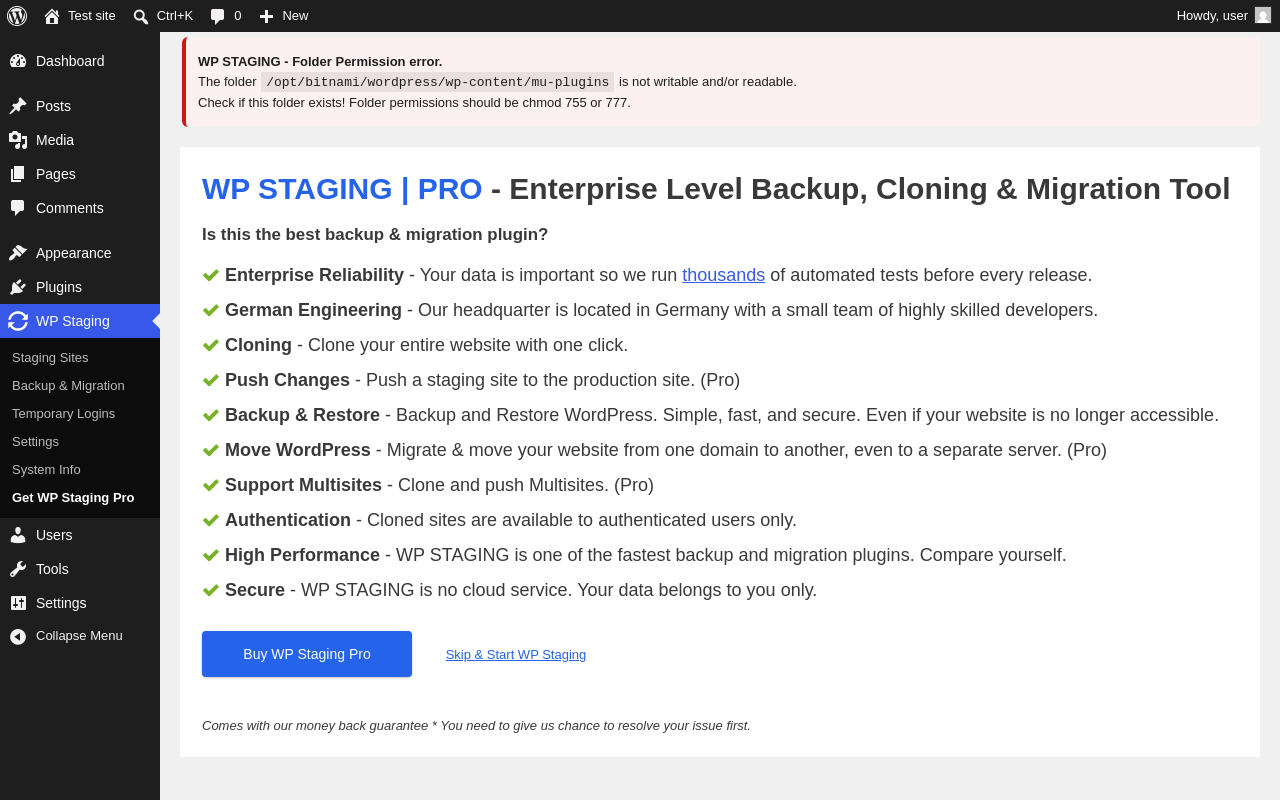Click the Tools wrench icon
This screenshot has width=1280, height=800.
(x=18, y=569)
